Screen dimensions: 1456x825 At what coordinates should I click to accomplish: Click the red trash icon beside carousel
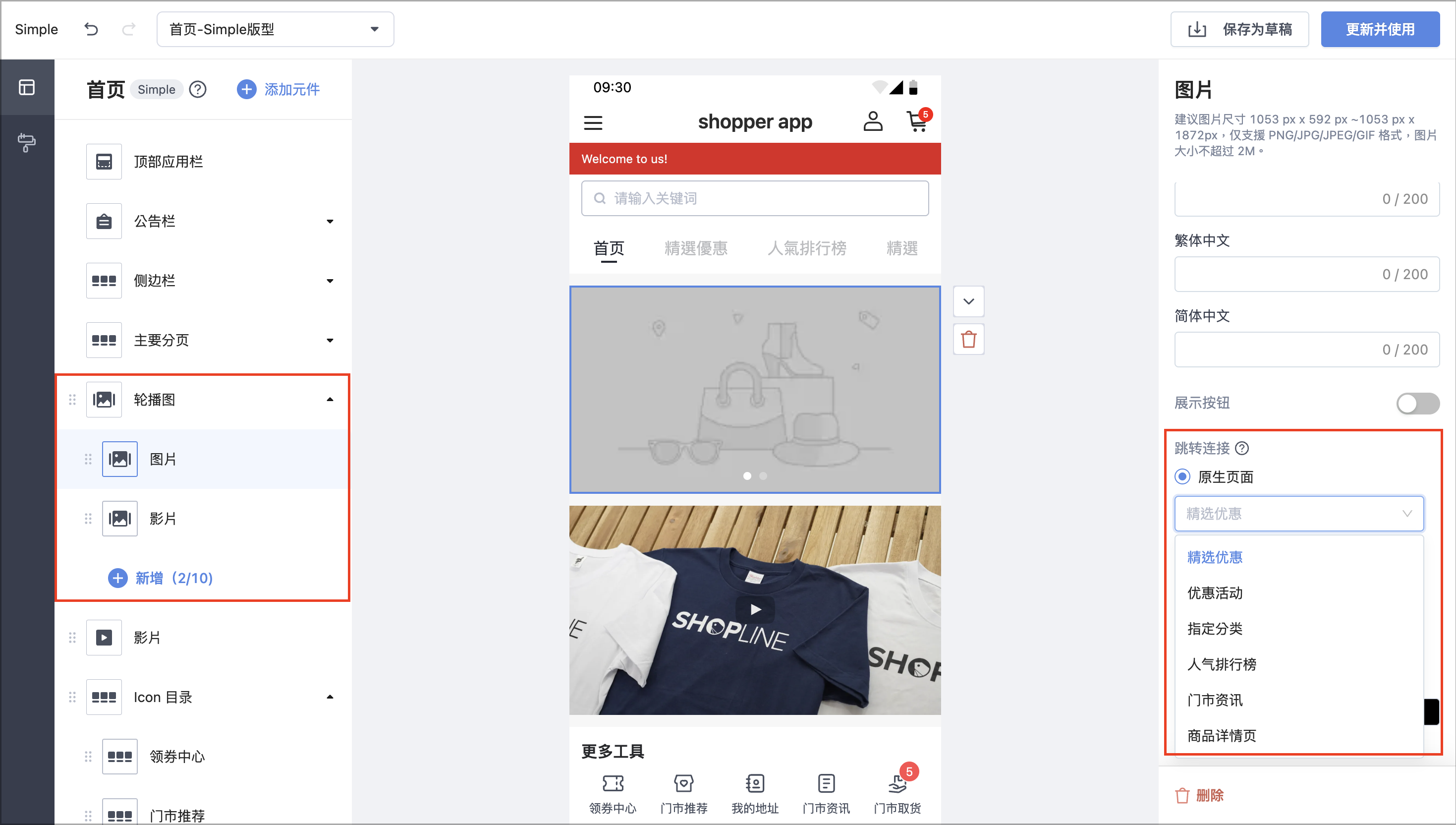tap(968, 340)
